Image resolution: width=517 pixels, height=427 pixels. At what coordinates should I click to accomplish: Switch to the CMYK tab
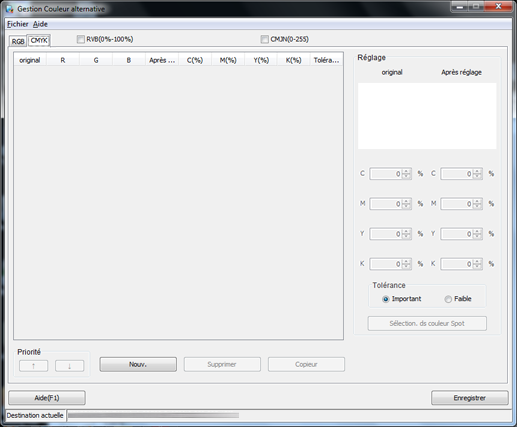tap(39, 40)
